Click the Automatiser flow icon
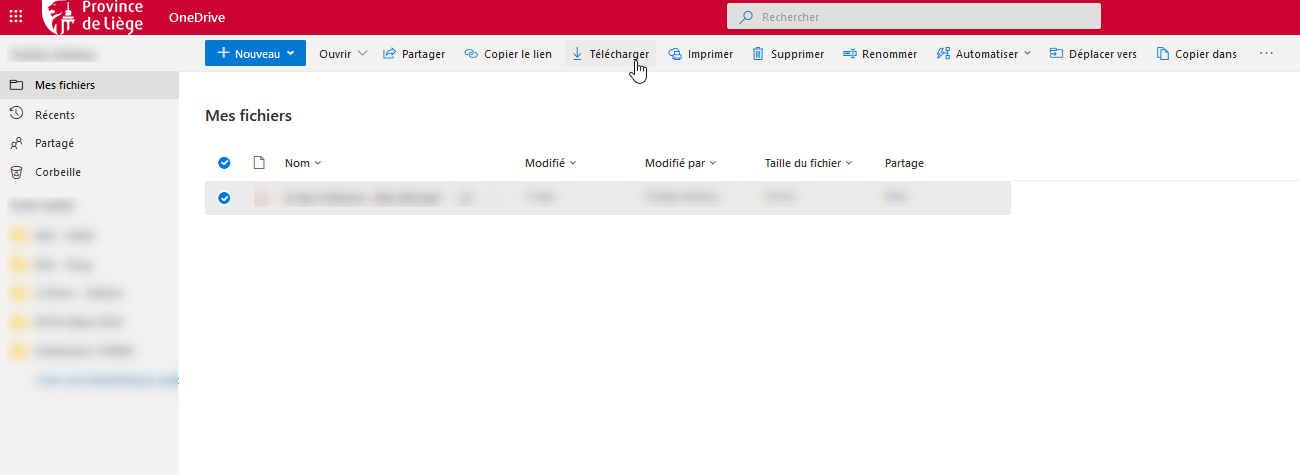The width and height of the screenshot is (1300, 475). coord(943,54)
